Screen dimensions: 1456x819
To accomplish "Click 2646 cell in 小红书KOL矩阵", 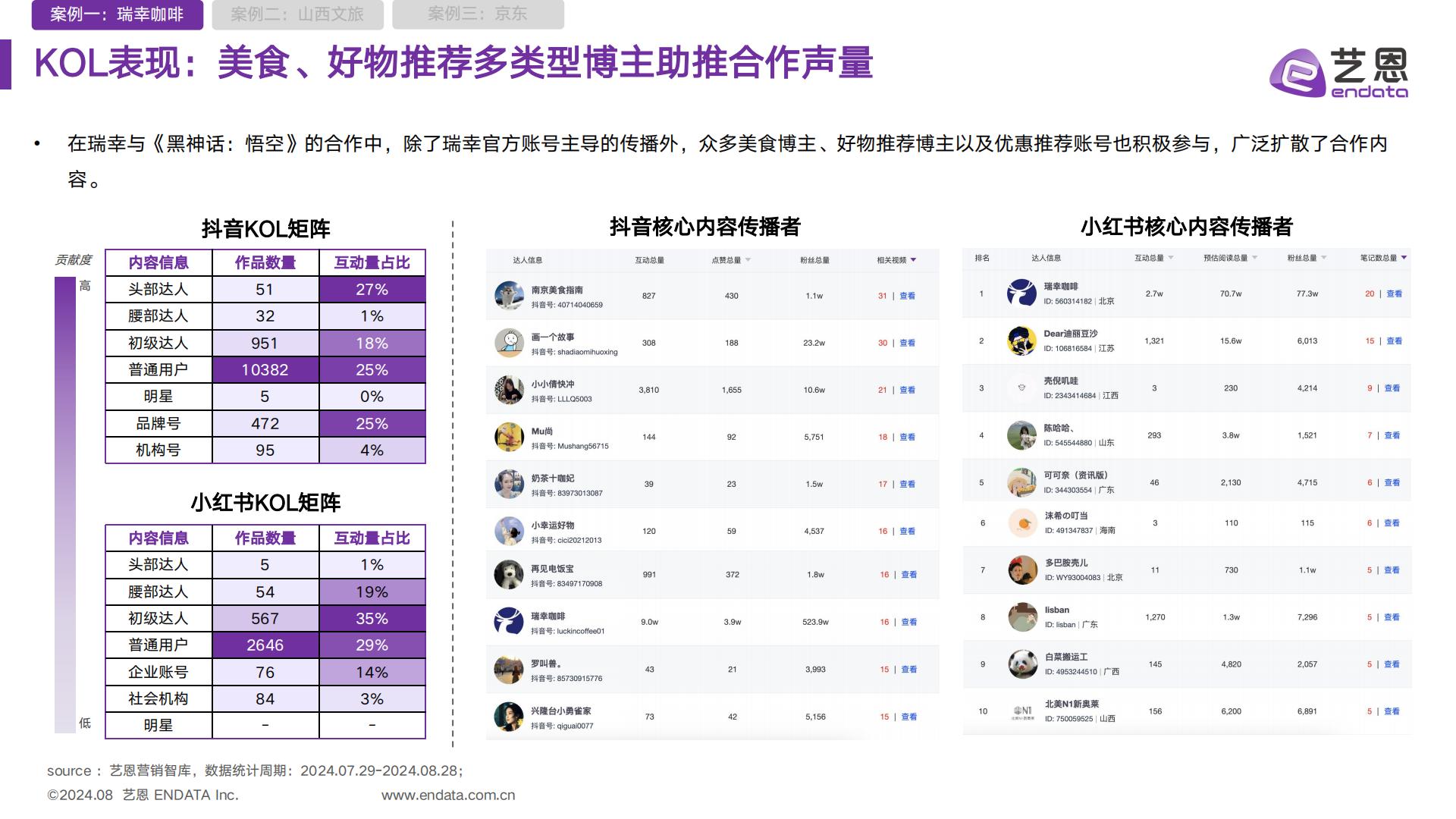I will click(265, 645).
